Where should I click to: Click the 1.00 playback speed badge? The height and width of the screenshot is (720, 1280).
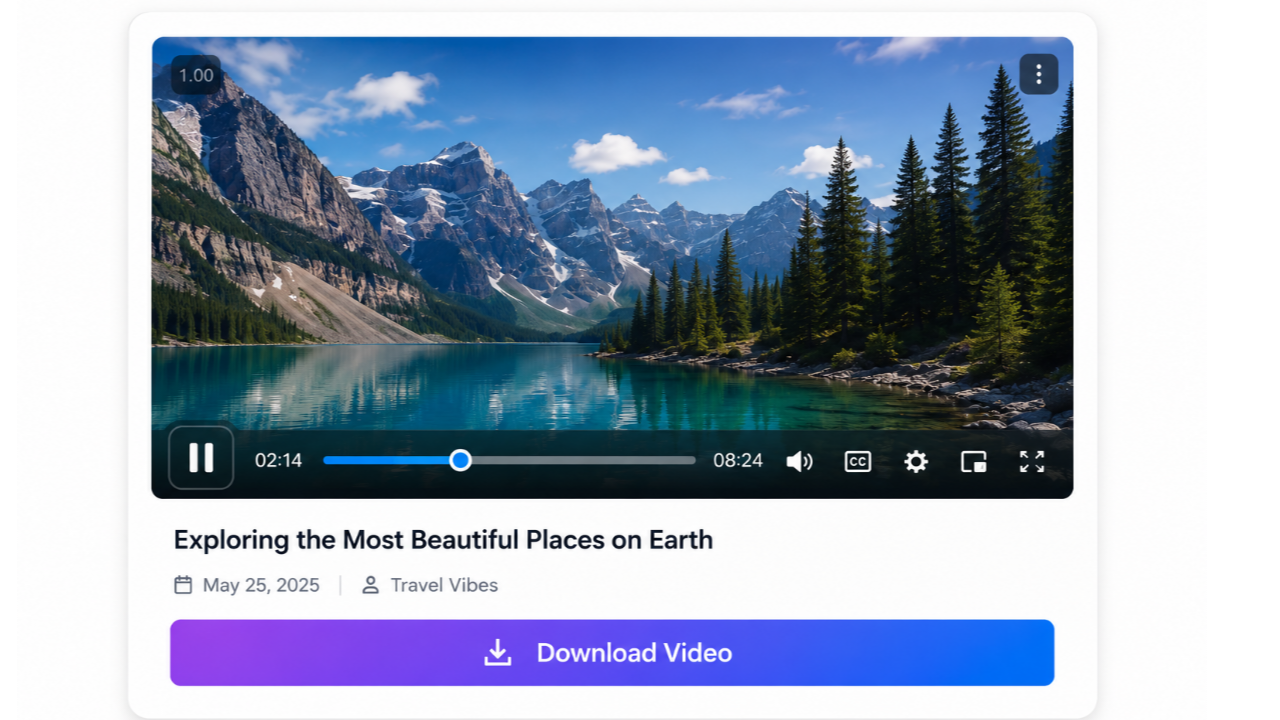click(x=196, y=75)
